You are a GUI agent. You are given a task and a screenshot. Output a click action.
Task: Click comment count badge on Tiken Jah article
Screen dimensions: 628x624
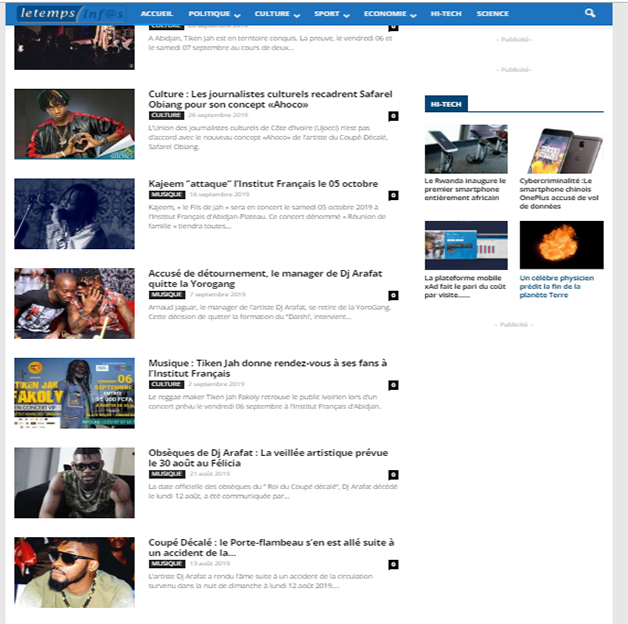point(393,385)
